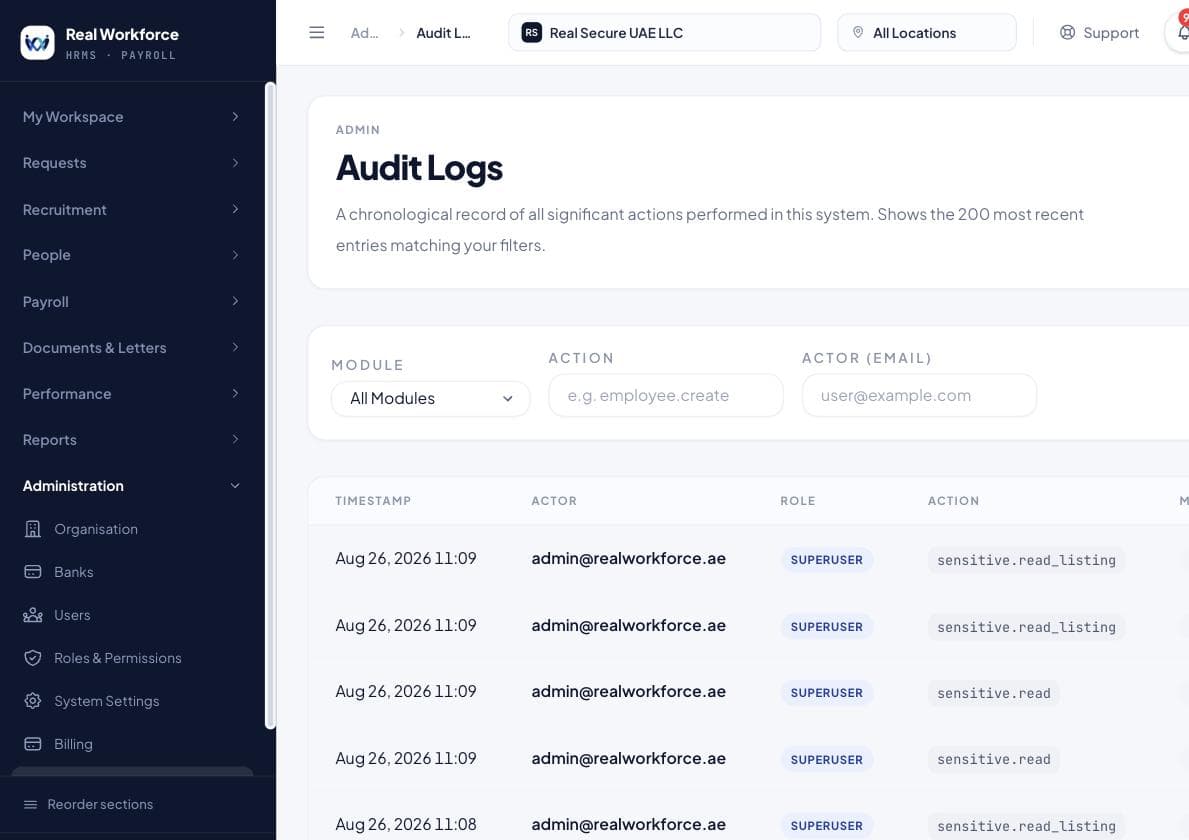Viewport: 1189px width, 840px height.
Task: Open System Settings page
Action: pos(131,701)
